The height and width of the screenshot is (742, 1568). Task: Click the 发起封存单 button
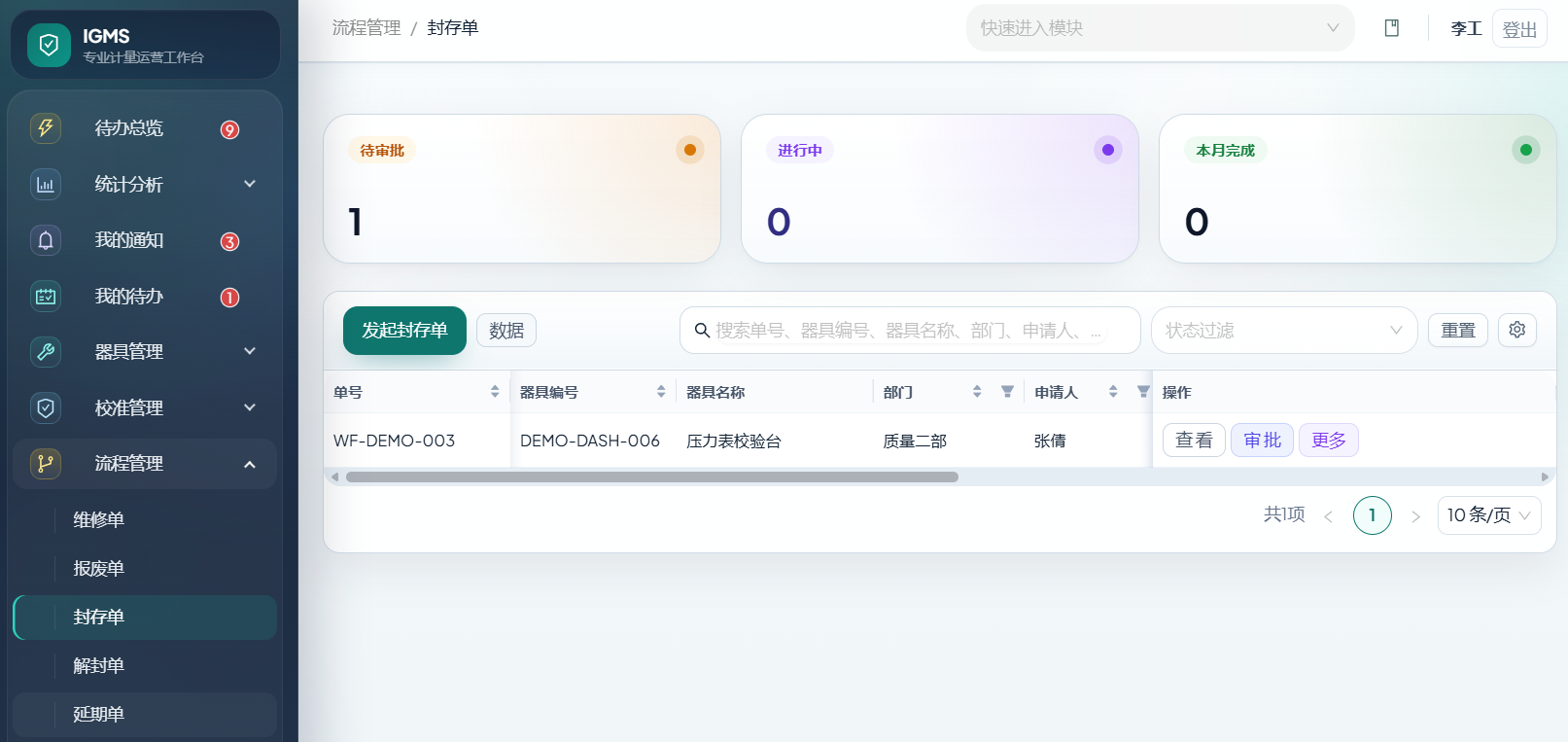click(x=404, y=331)
